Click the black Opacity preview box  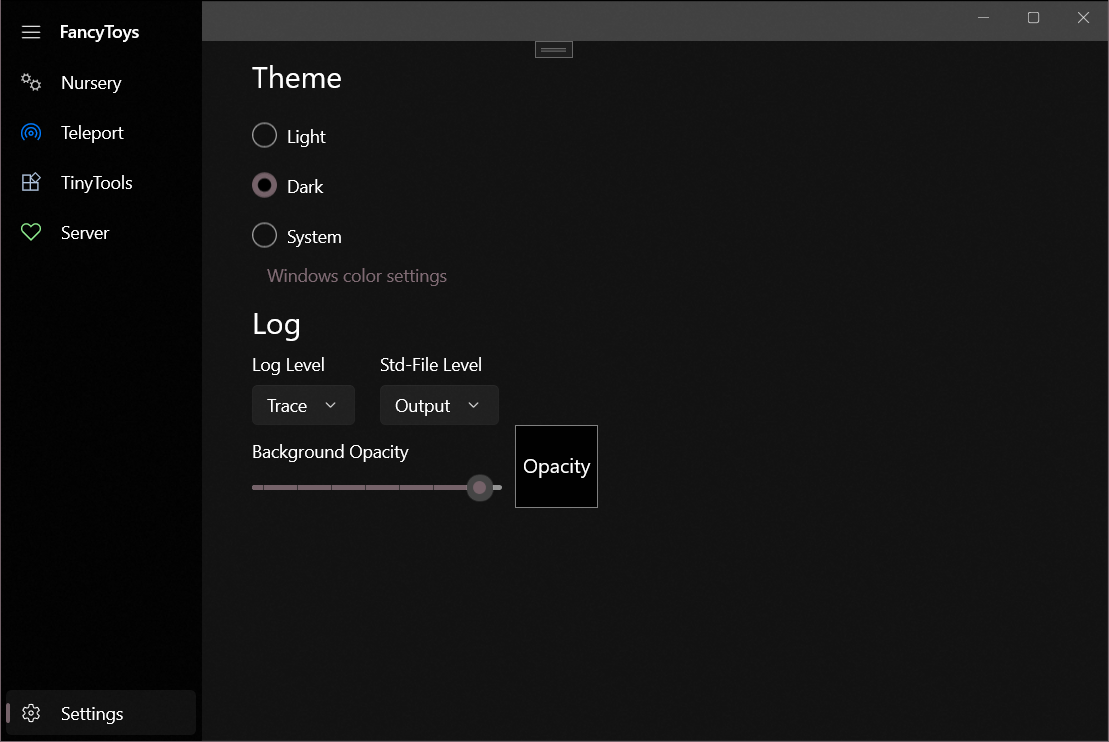tap(556, 466)
